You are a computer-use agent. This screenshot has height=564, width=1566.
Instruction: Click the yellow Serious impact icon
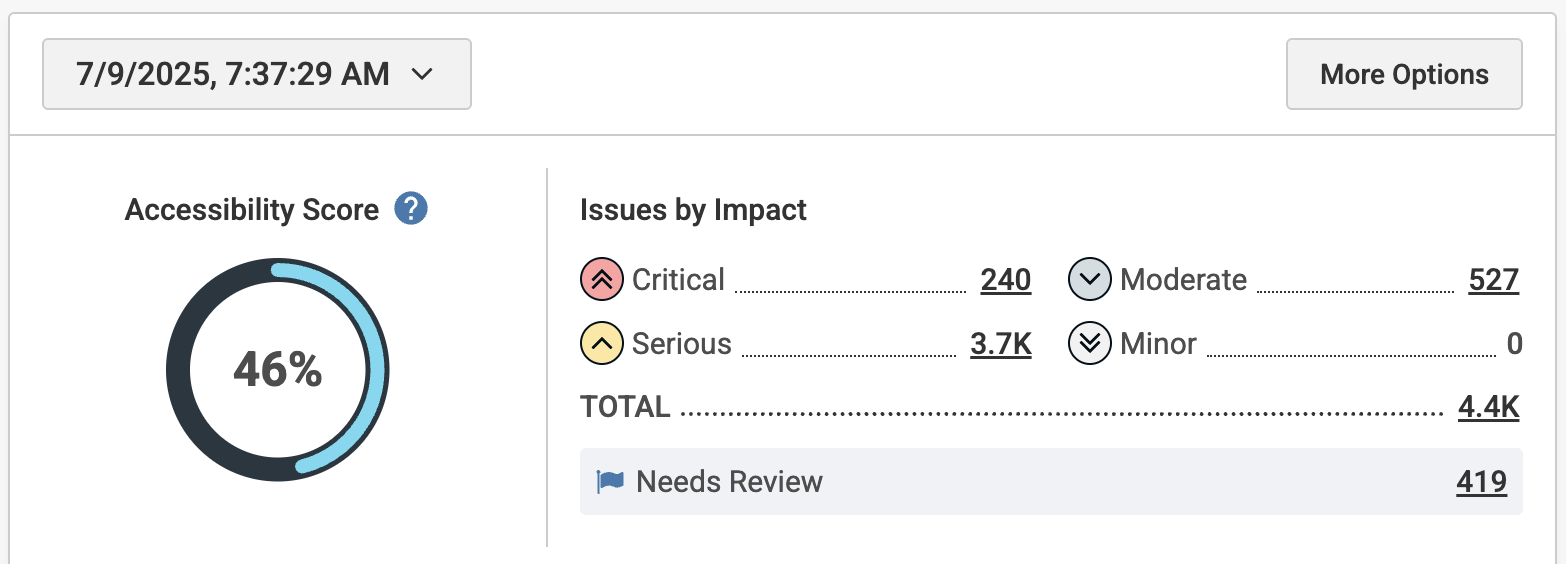[601, 344]
